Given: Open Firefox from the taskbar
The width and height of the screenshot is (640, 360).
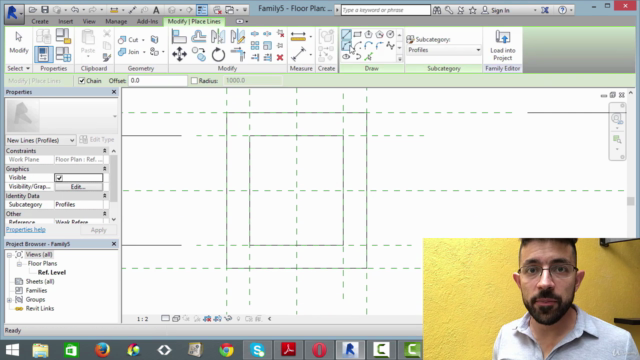Looking at the screenshot, I should click(x=102, y=350).
